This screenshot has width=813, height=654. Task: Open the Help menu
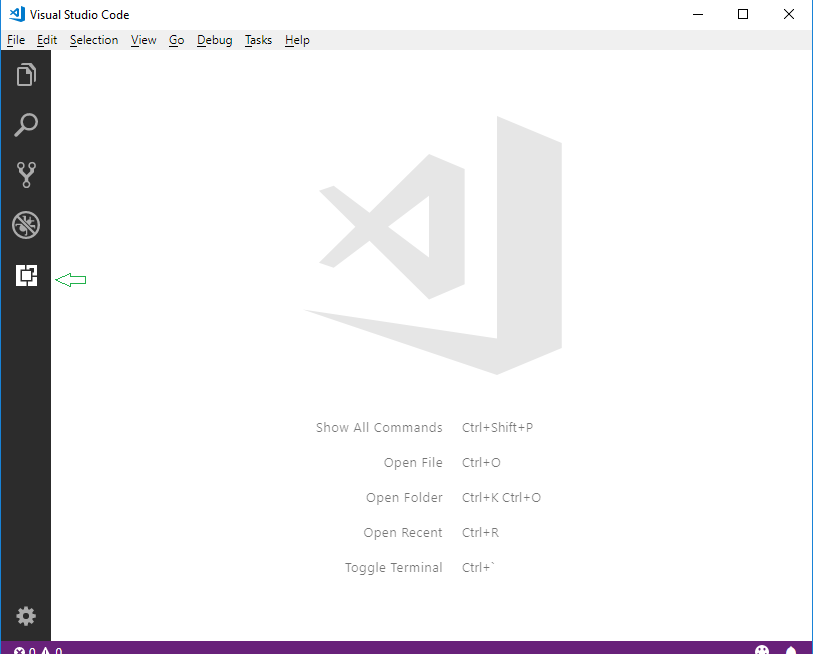[x=297, y=40]
